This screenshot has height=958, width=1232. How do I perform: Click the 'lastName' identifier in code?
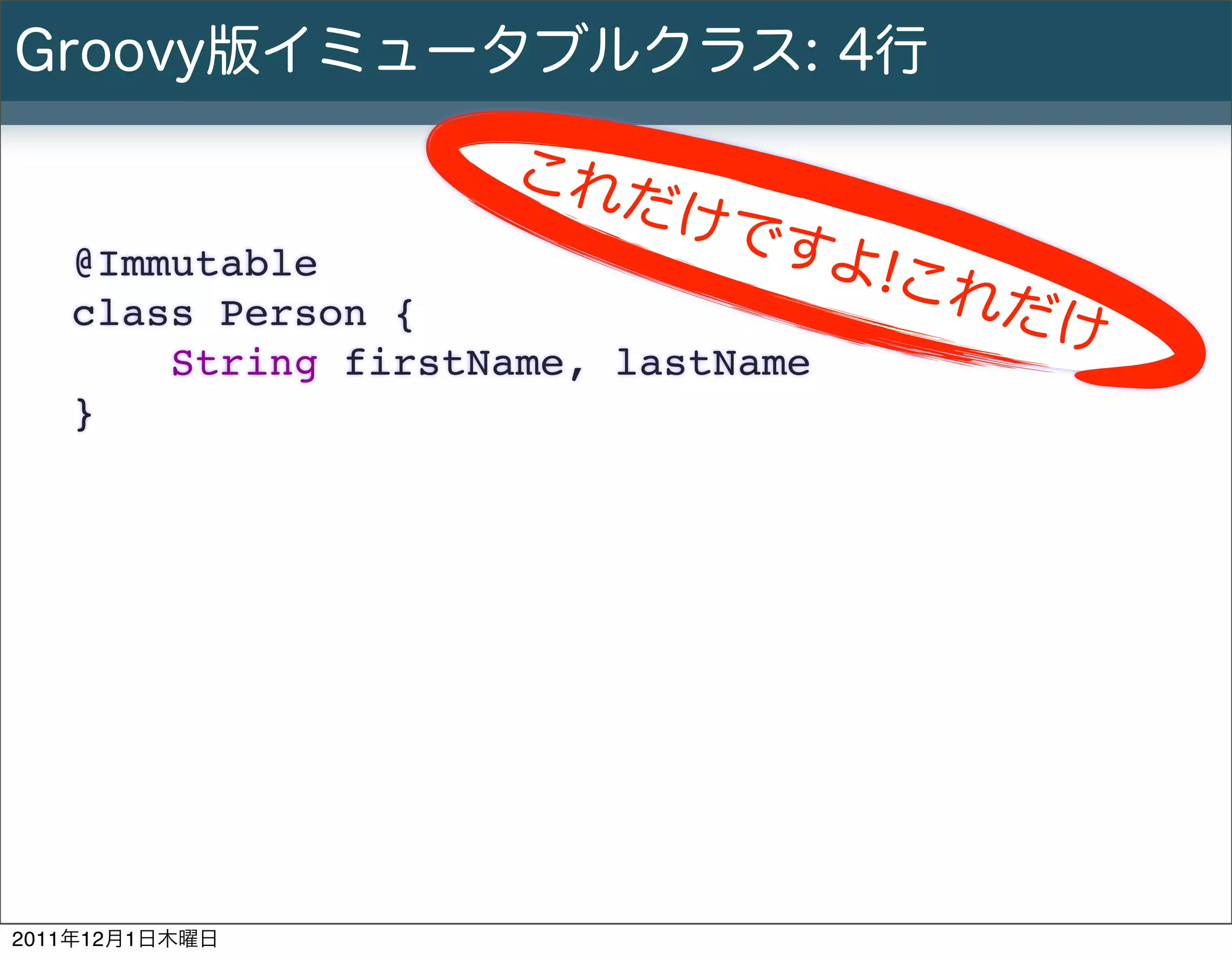713,363
